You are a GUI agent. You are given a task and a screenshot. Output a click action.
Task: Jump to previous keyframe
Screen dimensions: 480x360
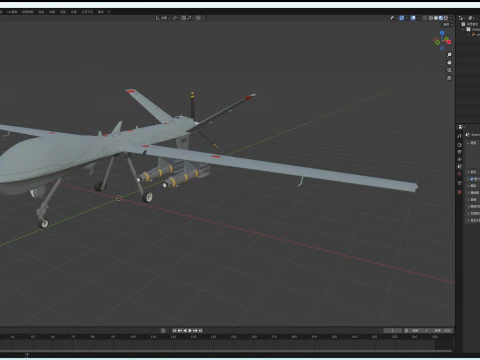[180, 330]
